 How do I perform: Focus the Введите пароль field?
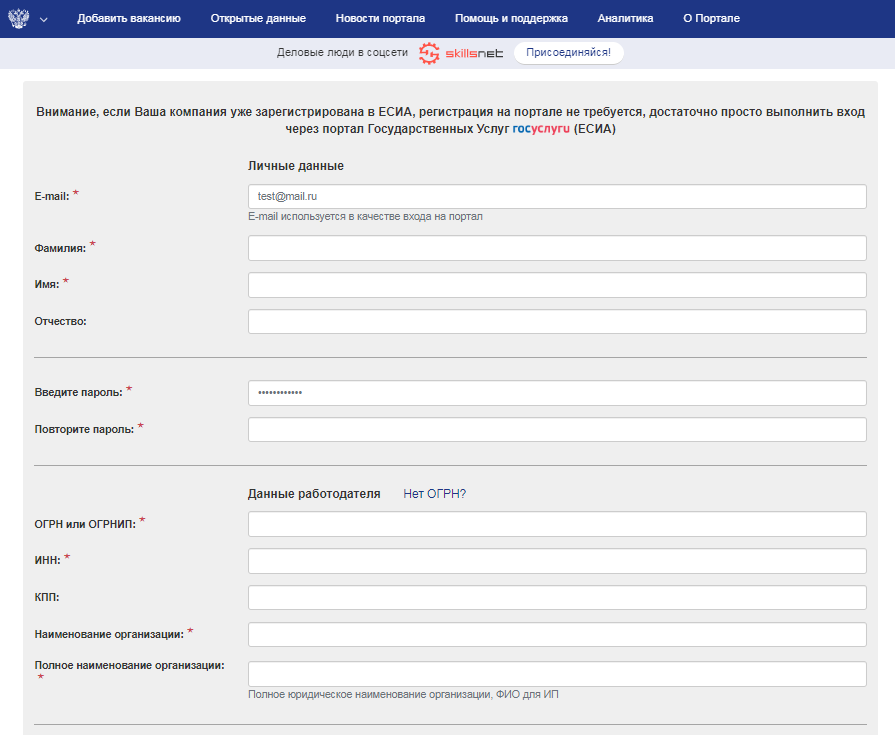557,393
